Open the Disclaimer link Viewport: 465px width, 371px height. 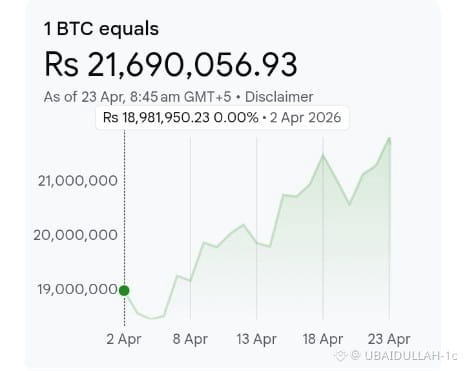(279, 97)
